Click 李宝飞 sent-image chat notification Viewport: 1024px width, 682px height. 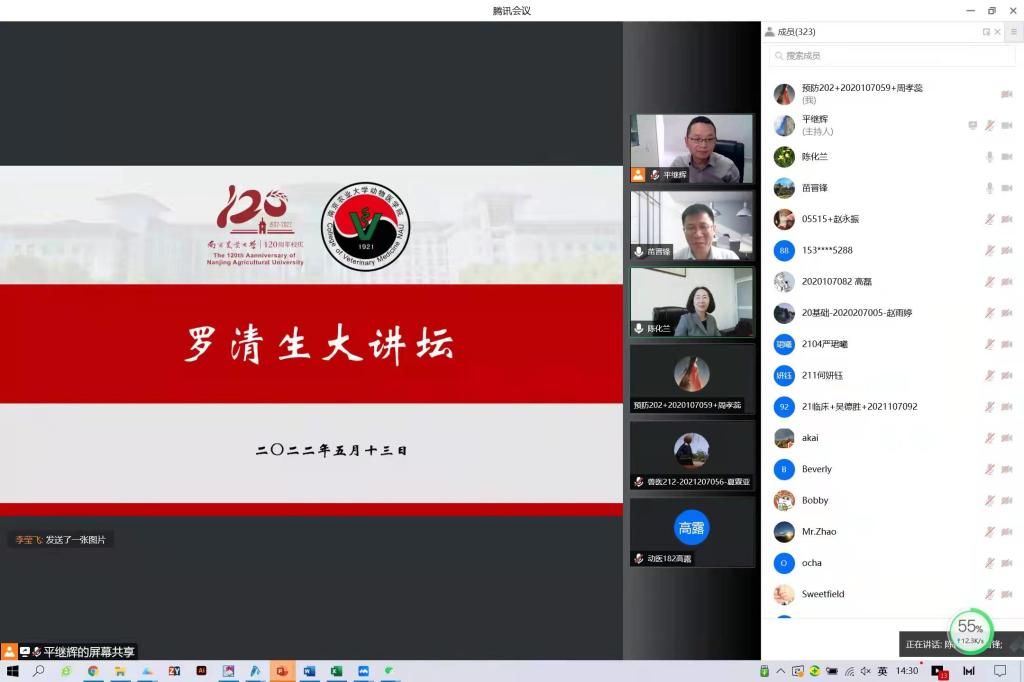60,540
